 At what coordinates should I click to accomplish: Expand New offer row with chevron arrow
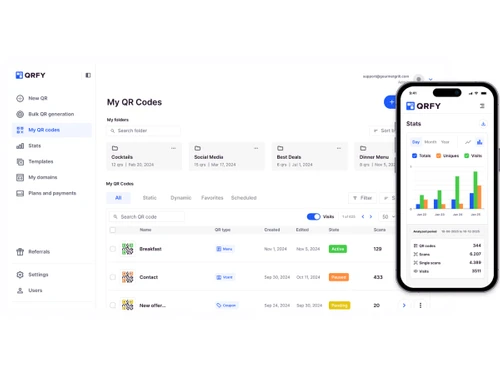pos(404,305)
